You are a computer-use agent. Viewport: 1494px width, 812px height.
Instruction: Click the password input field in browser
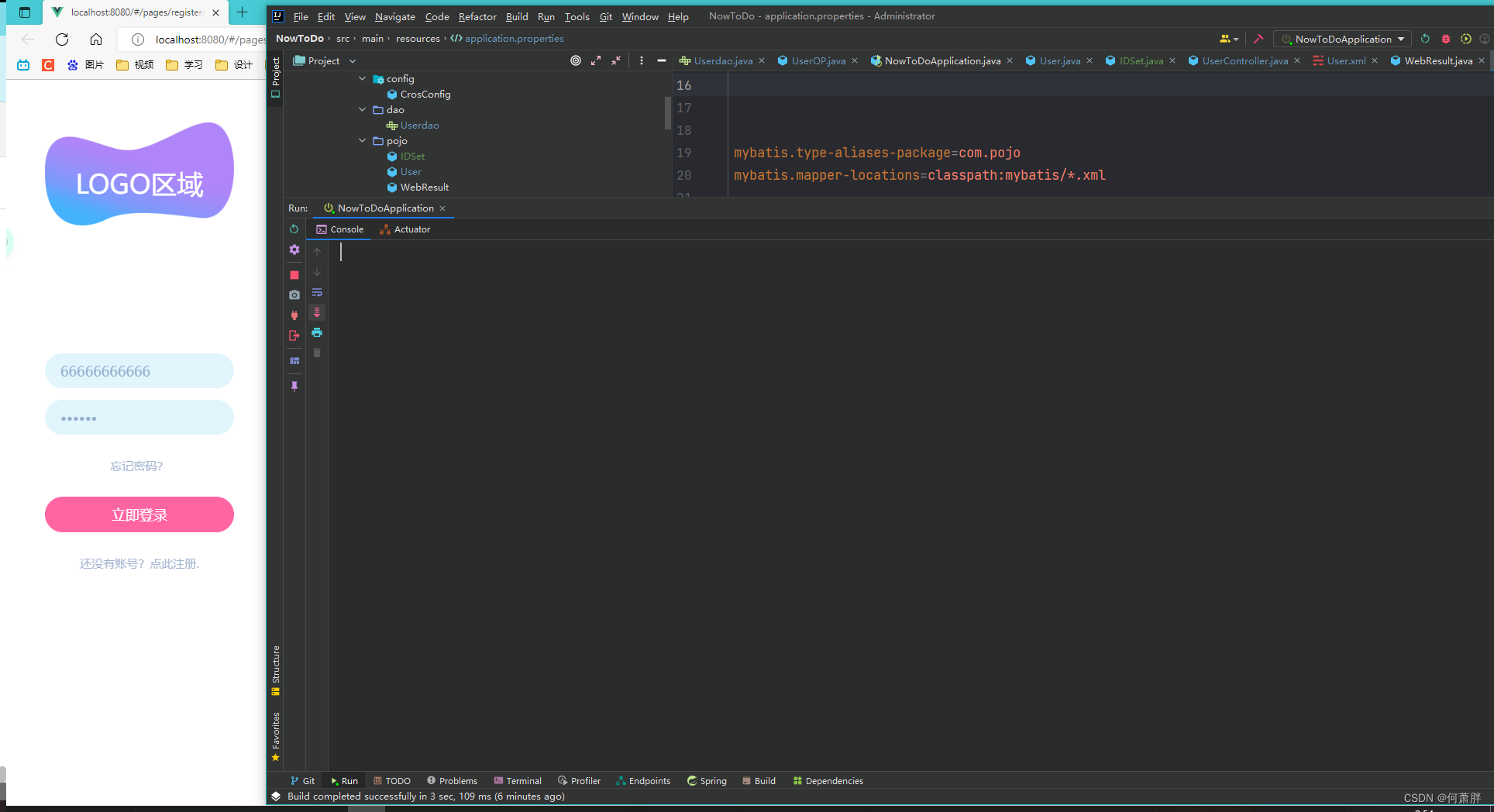point(139,418)
